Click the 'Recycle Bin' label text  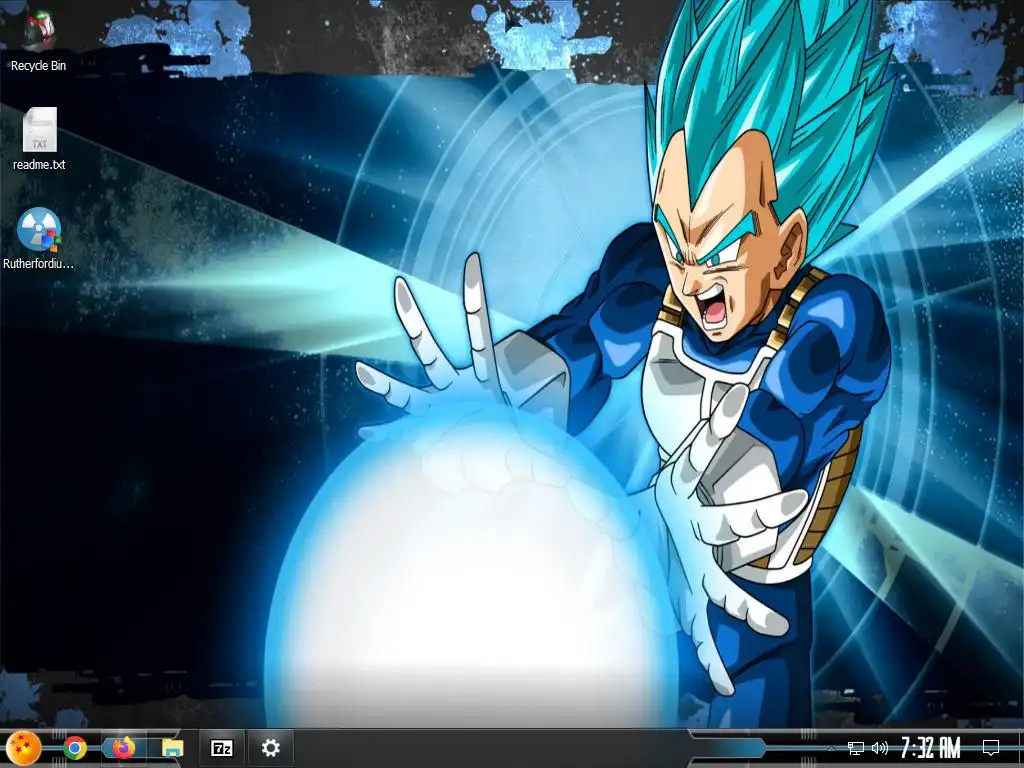point(39,65)
